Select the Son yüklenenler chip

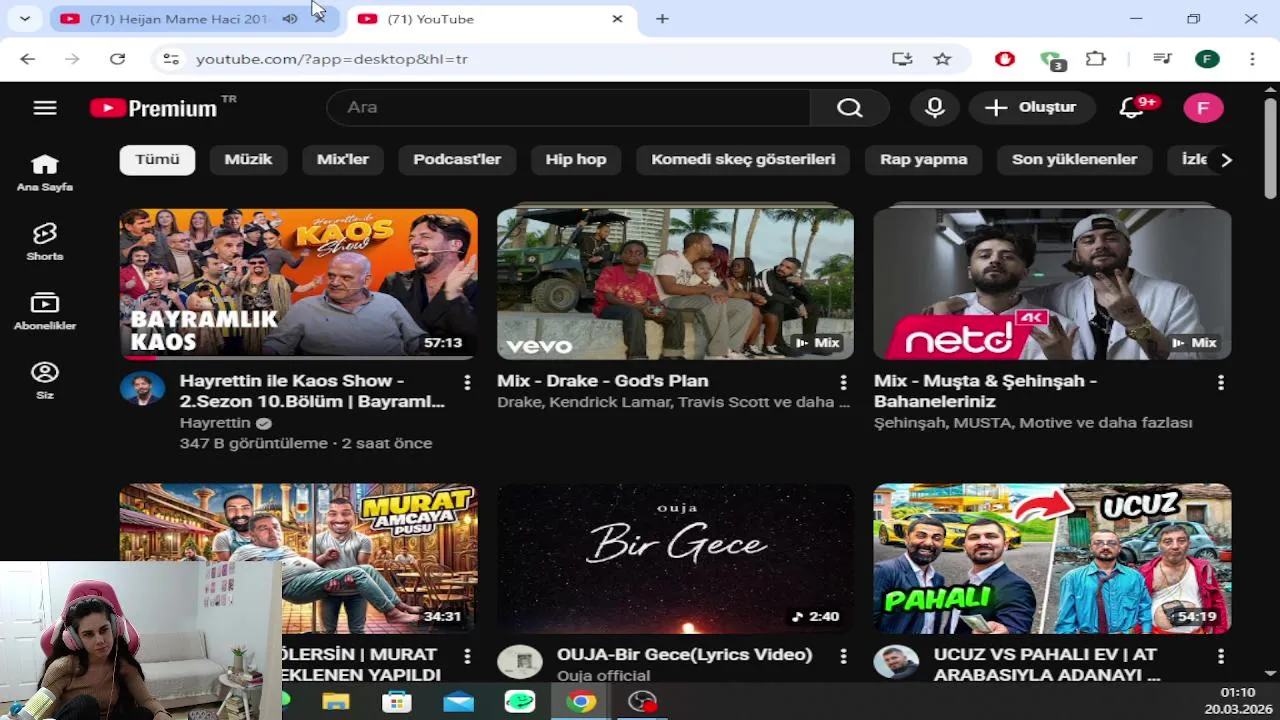coord(1074,160)
